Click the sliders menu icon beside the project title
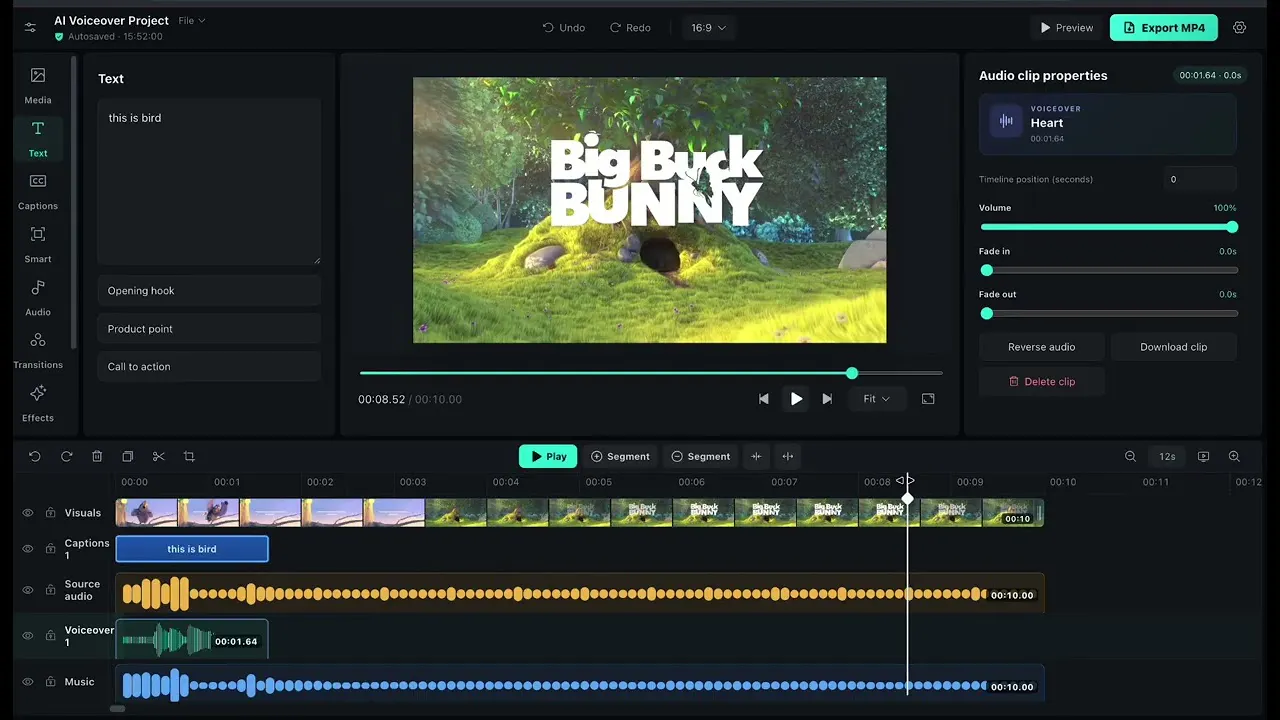This screenshot has height=720, width=1280. (x=31, y=28)
